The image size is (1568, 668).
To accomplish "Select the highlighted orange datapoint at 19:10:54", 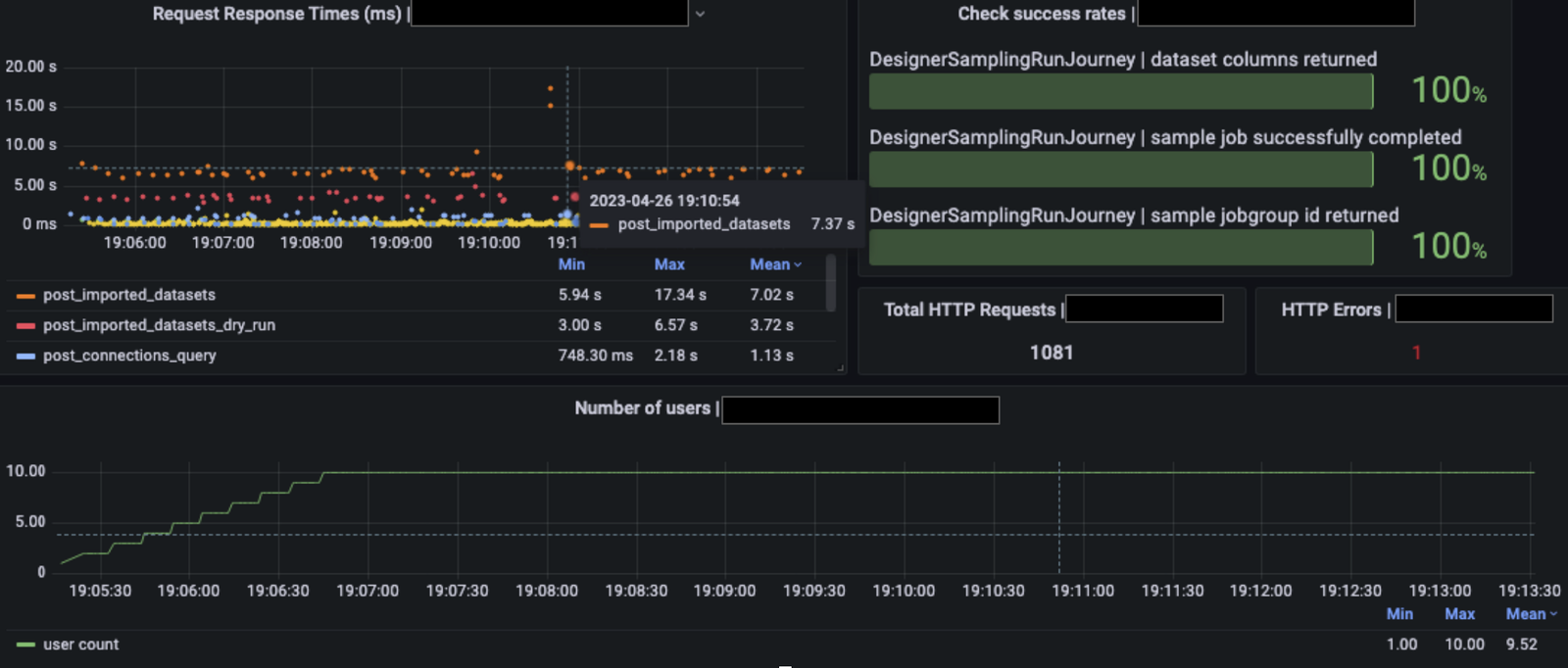I will (569, 167).
